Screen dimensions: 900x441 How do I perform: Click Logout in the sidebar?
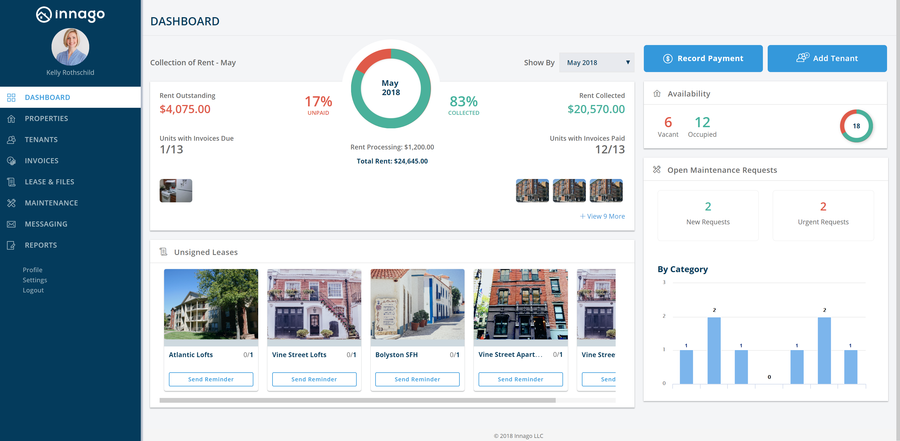pos(34,290)
